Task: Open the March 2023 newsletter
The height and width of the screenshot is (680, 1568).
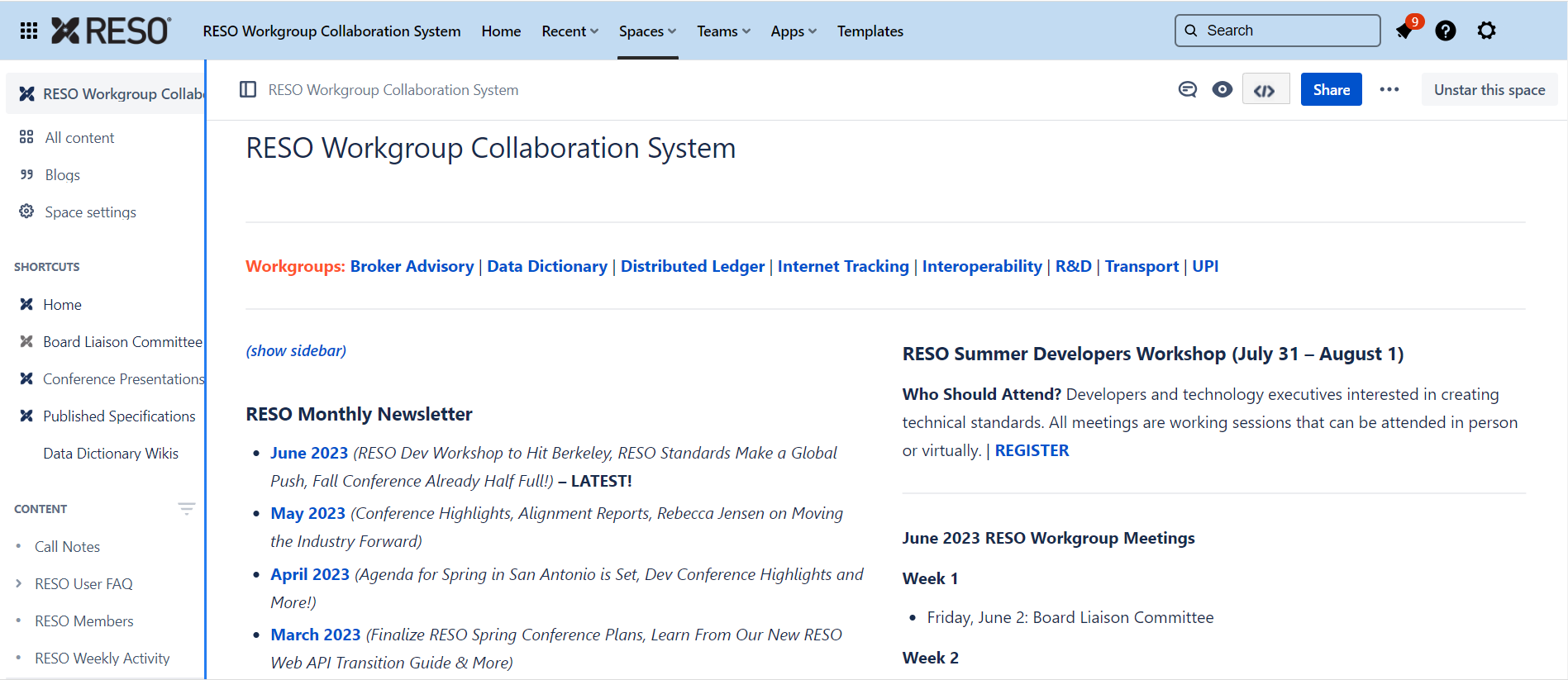Action: click(315, 635)
